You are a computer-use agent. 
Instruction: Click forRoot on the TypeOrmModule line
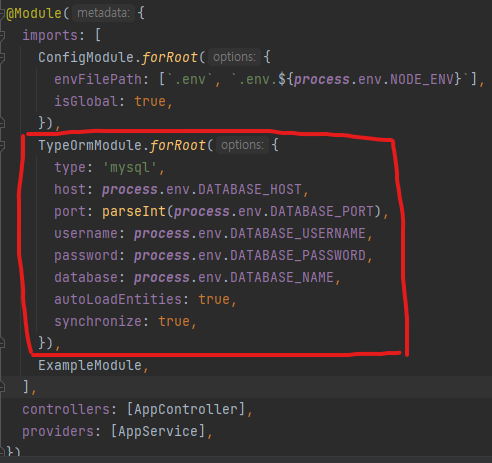[x=178, y=145]
